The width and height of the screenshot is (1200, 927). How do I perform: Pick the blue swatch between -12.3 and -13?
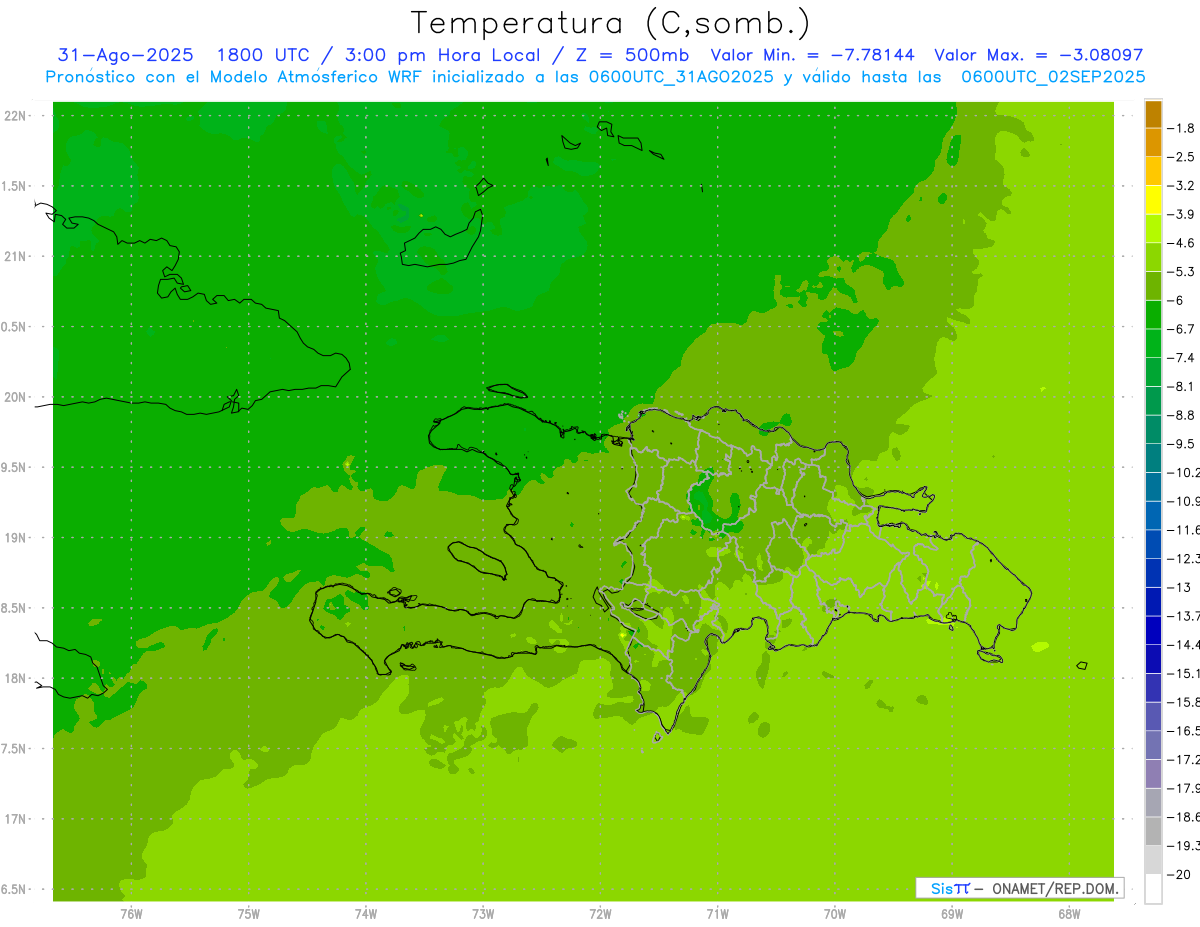coord(1153,573)
